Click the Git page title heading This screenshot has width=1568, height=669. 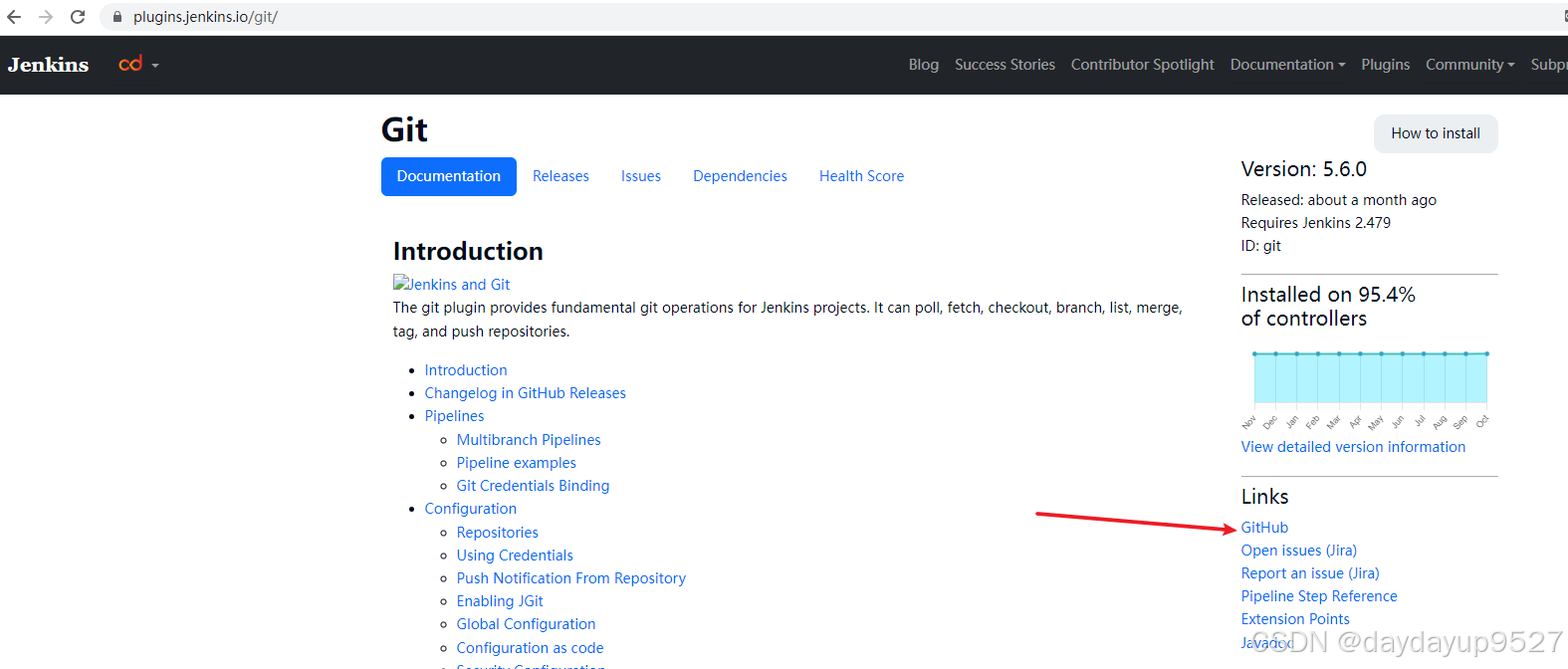404,130
